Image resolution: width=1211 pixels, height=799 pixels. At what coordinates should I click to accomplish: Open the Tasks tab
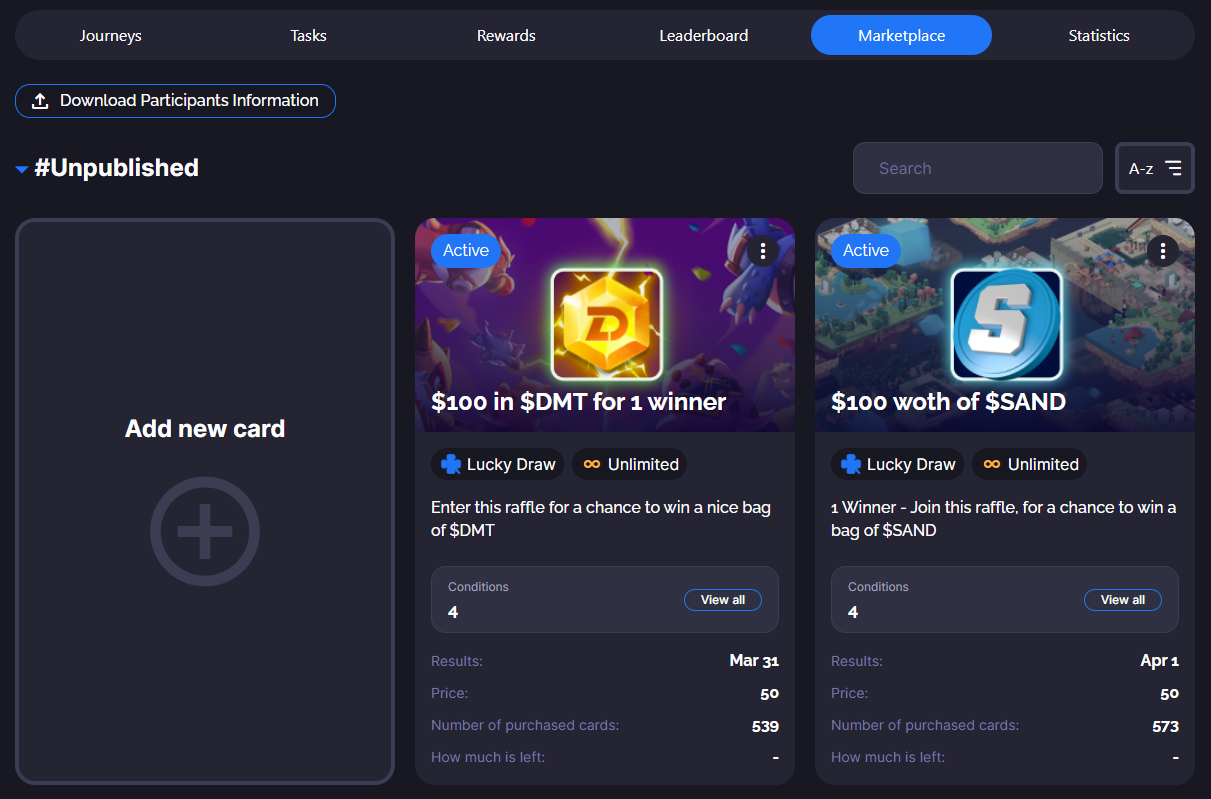click(309, 35)
